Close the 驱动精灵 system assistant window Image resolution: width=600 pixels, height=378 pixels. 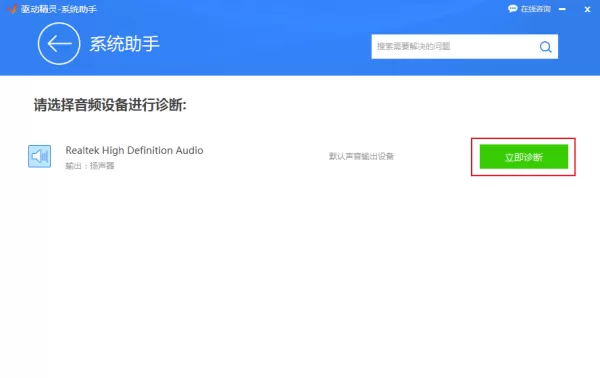(587, 9)
